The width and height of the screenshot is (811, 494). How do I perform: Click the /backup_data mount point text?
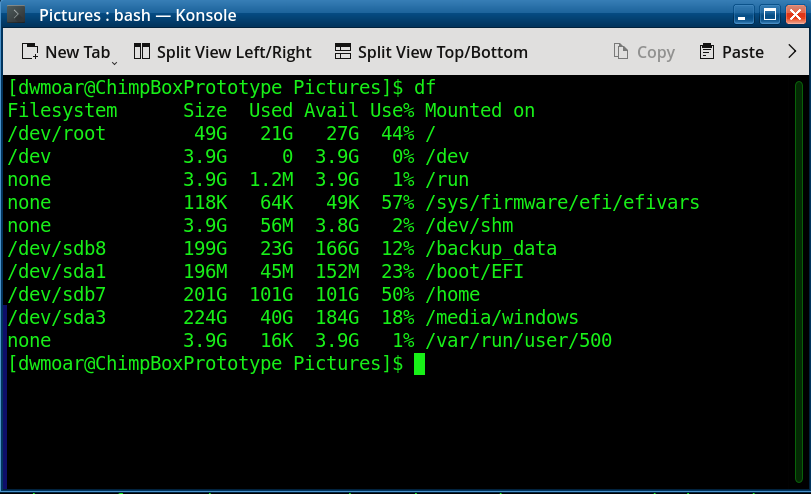click(x=490, y=249)
